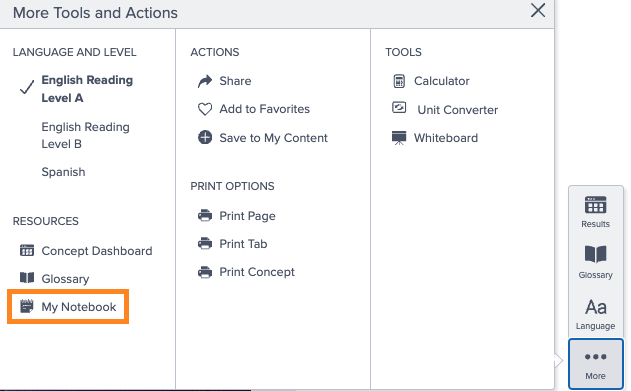Open Glossary in the side toolbar
Image resolution: width=631 pixels, height=391 pixels.
[x=596, y=262]
